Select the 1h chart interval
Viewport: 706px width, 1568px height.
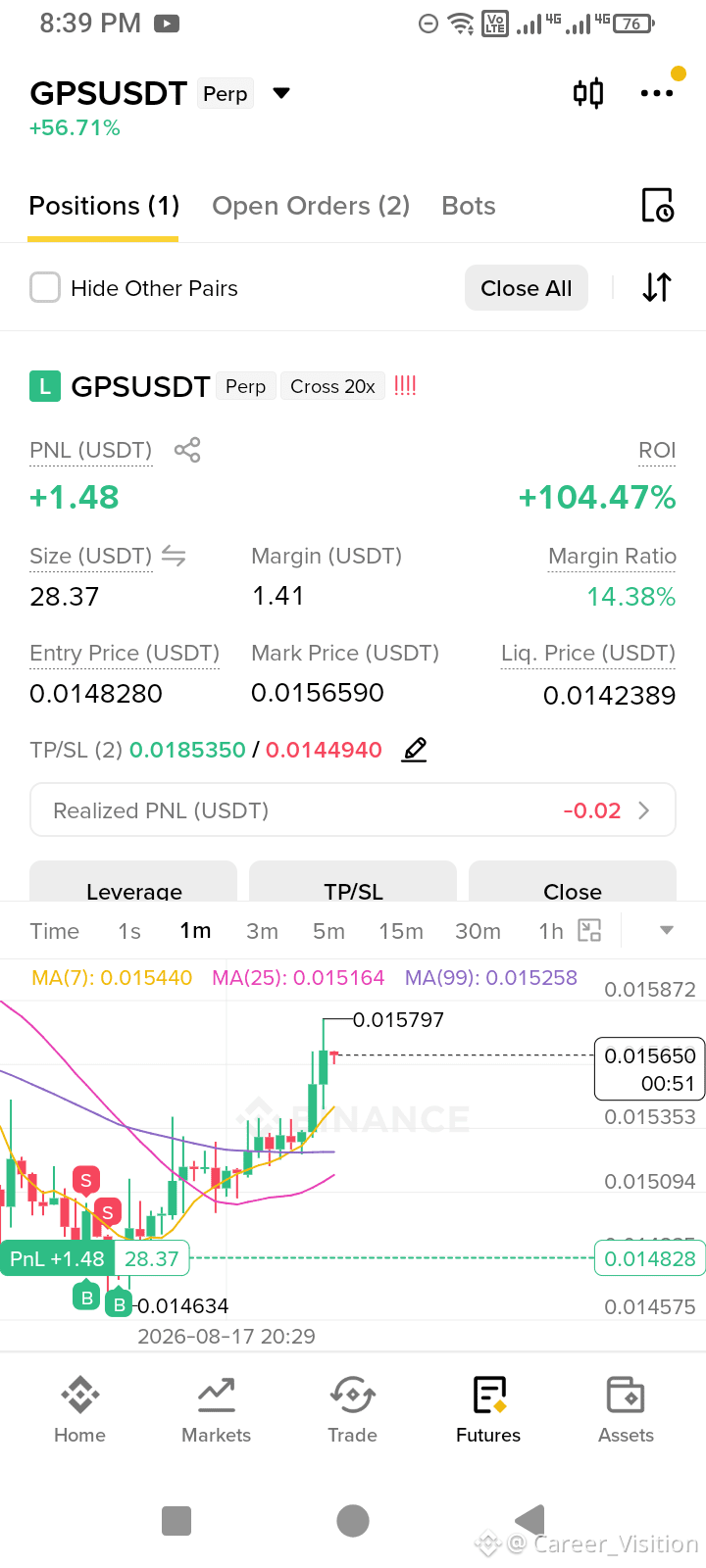point(551,931)
